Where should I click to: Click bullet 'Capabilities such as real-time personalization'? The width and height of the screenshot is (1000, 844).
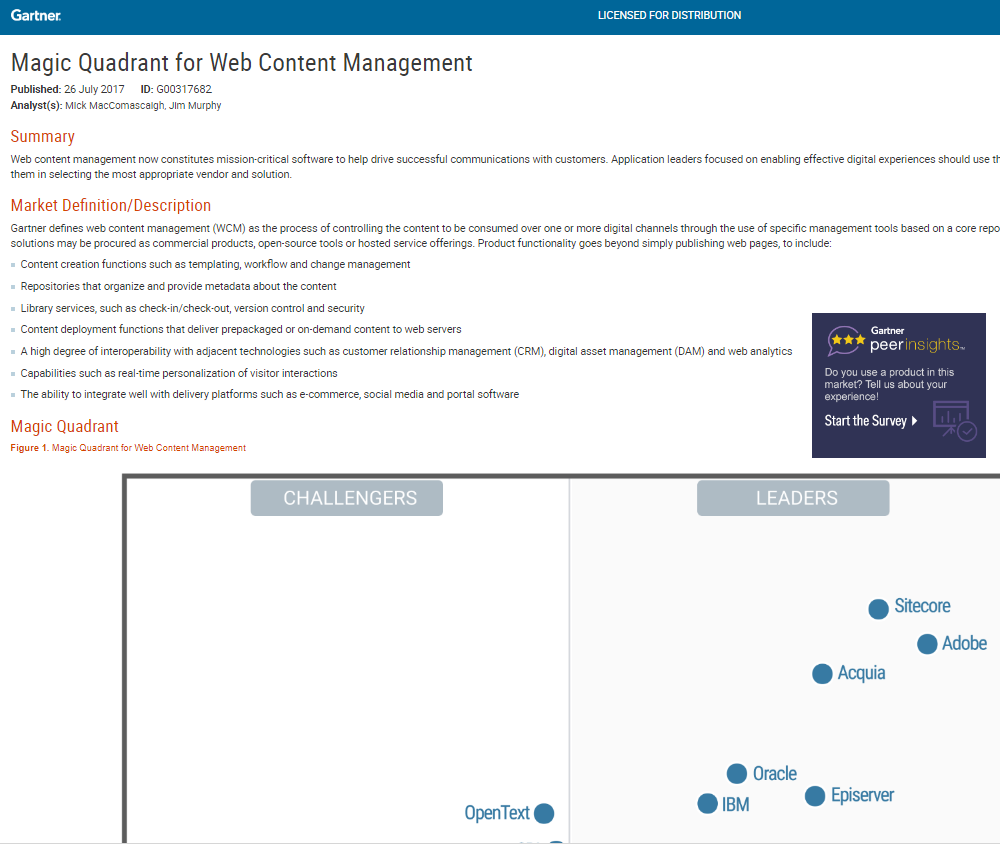179,373
